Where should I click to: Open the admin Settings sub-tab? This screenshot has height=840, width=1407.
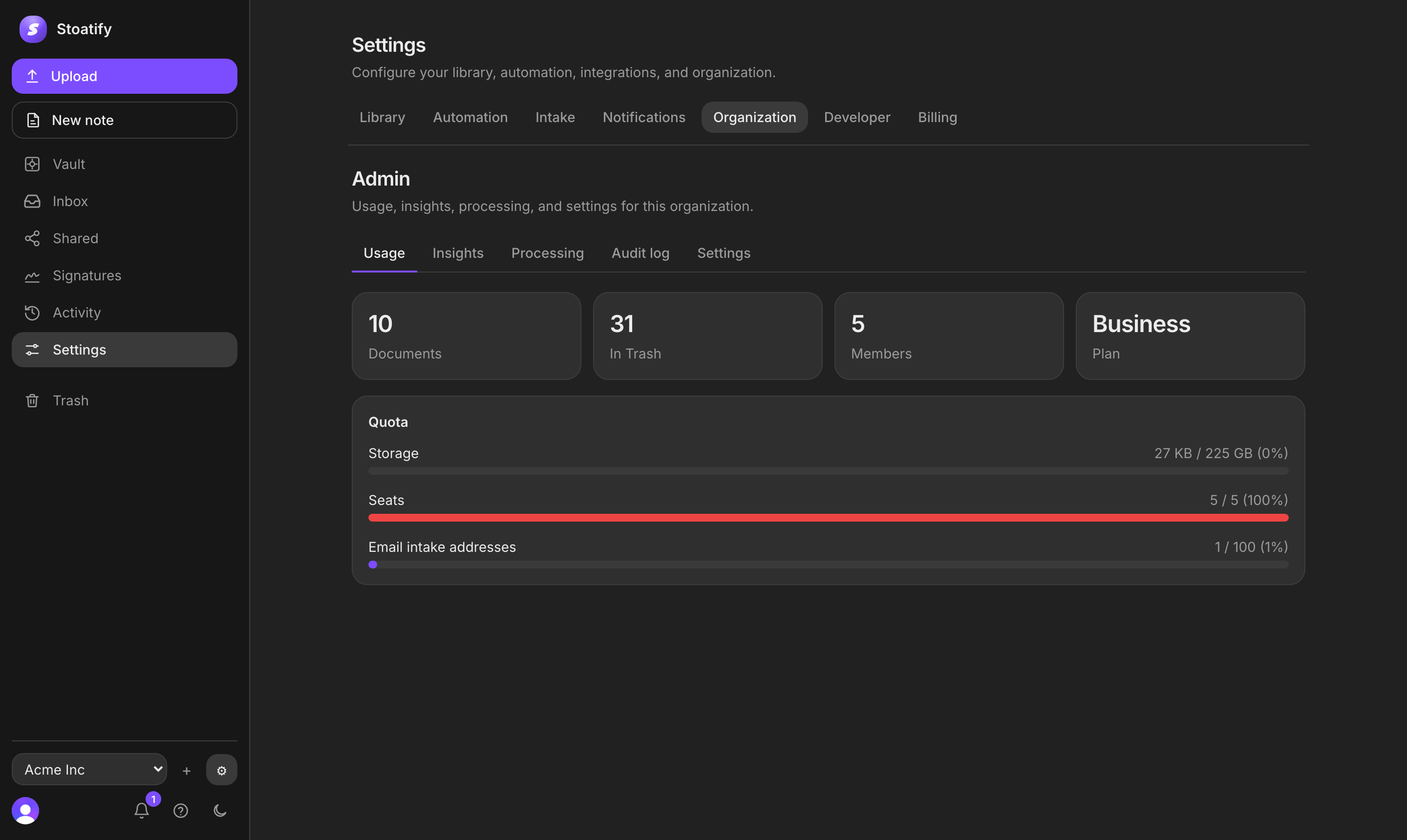coord(723,253)
